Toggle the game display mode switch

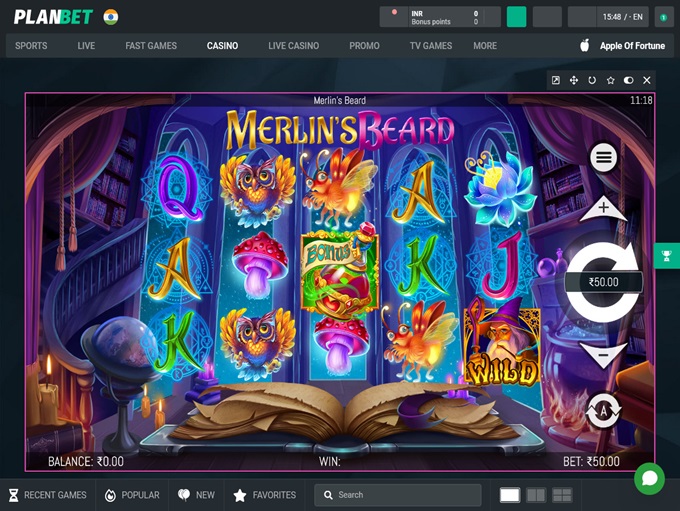tap(628, 80)
